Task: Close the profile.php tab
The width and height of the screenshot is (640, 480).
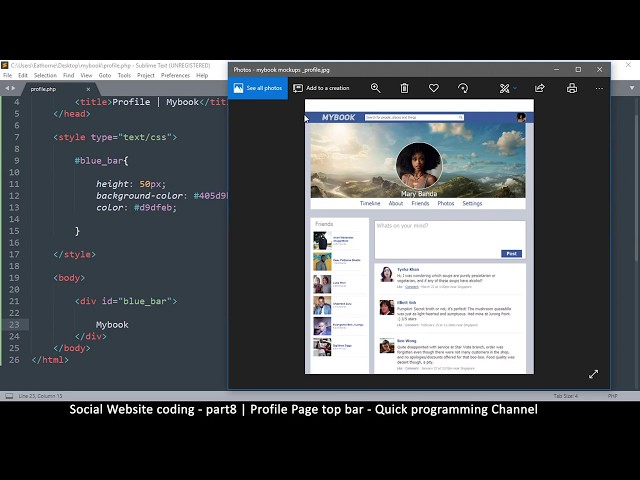Action: pyautogui.click(x=88, y=89)
